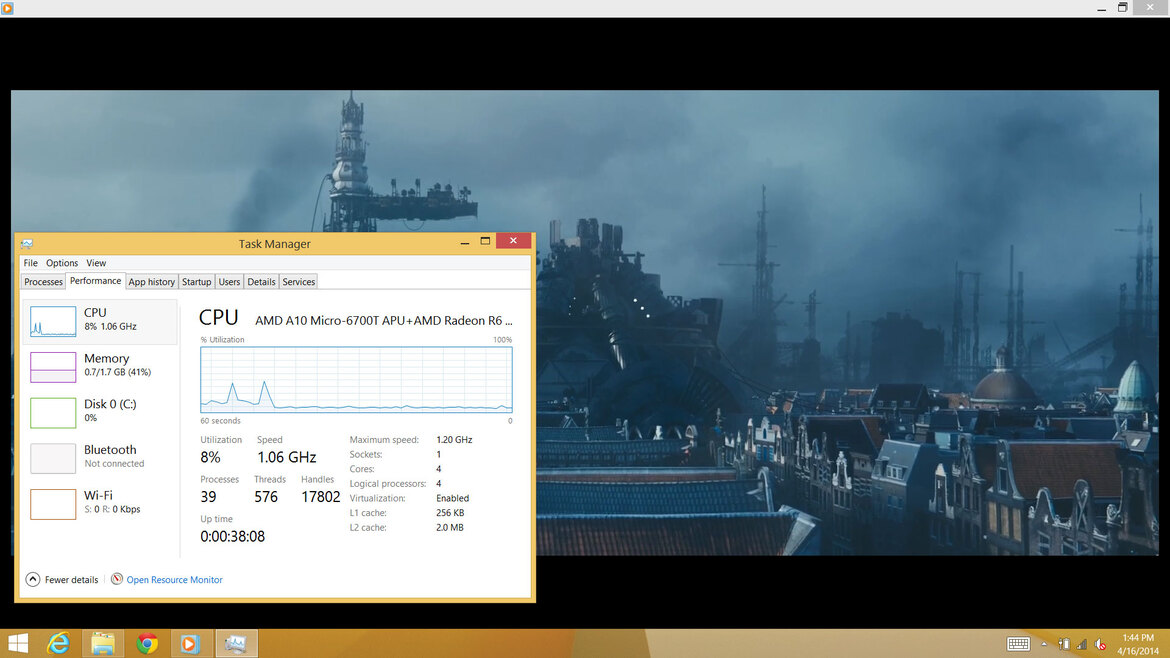The height and width of the screenshot is (658, 1170).
Task: Select Memory in the performance sidebar
Action: [x=100, y=367]
